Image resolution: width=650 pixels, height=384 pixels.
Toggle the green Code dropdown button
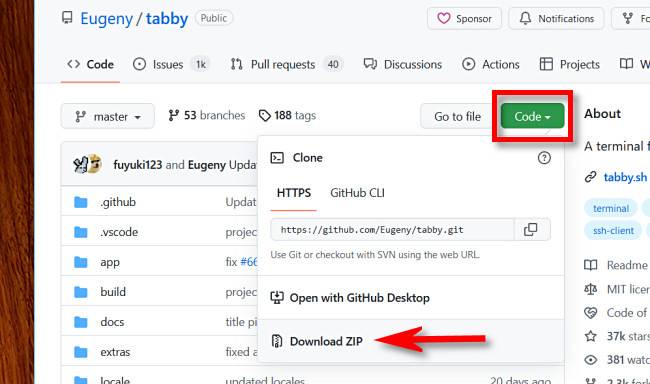pos(532,117)
